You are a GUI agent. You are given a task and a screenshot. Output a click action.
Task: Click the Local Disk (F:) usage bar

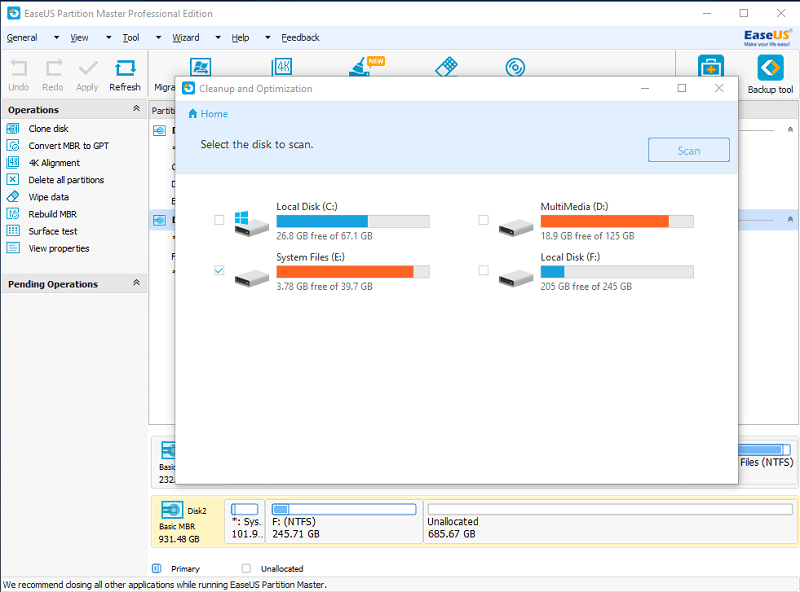[617, 272]
